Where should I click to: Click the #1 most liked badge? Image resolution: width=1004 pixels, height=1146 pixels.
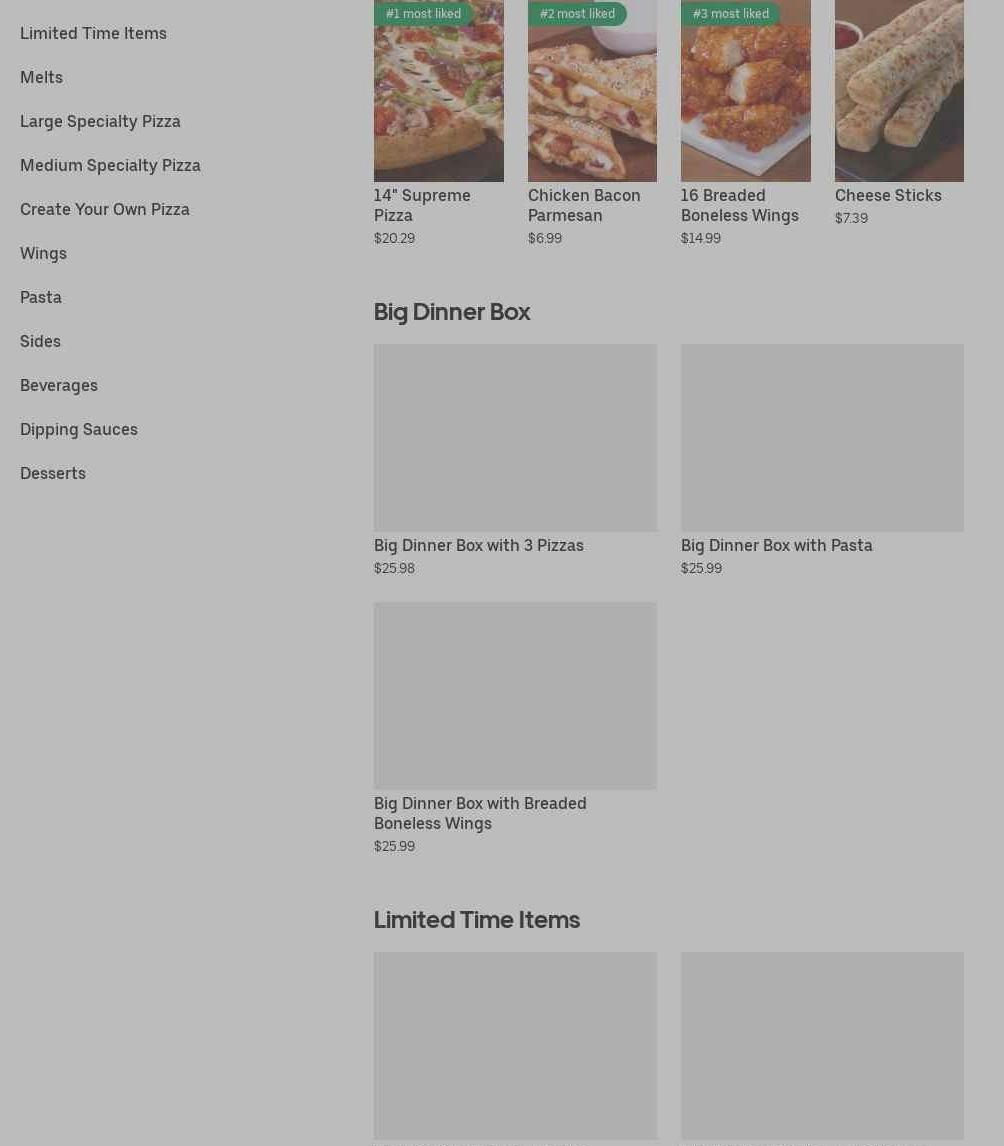pyautogui.click(x=423, y=13)
